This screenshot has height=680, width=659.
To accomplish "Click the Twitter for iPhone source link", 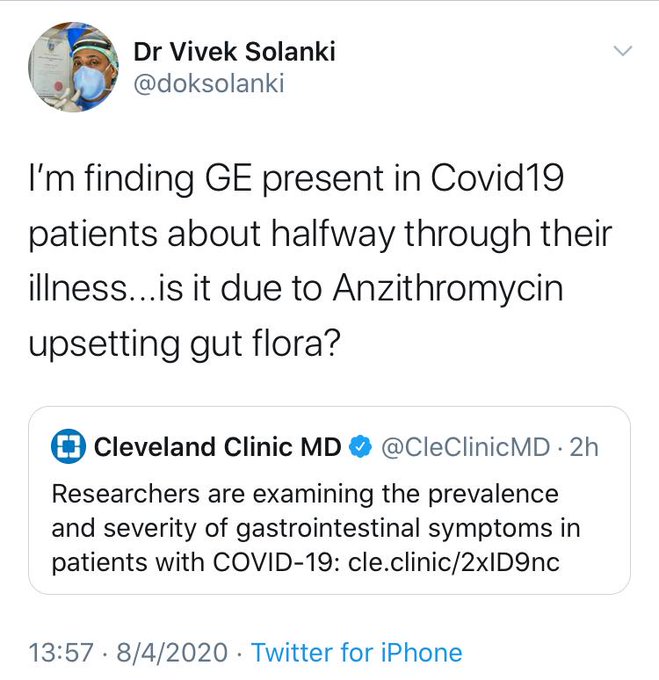I will tap(356, 653).
